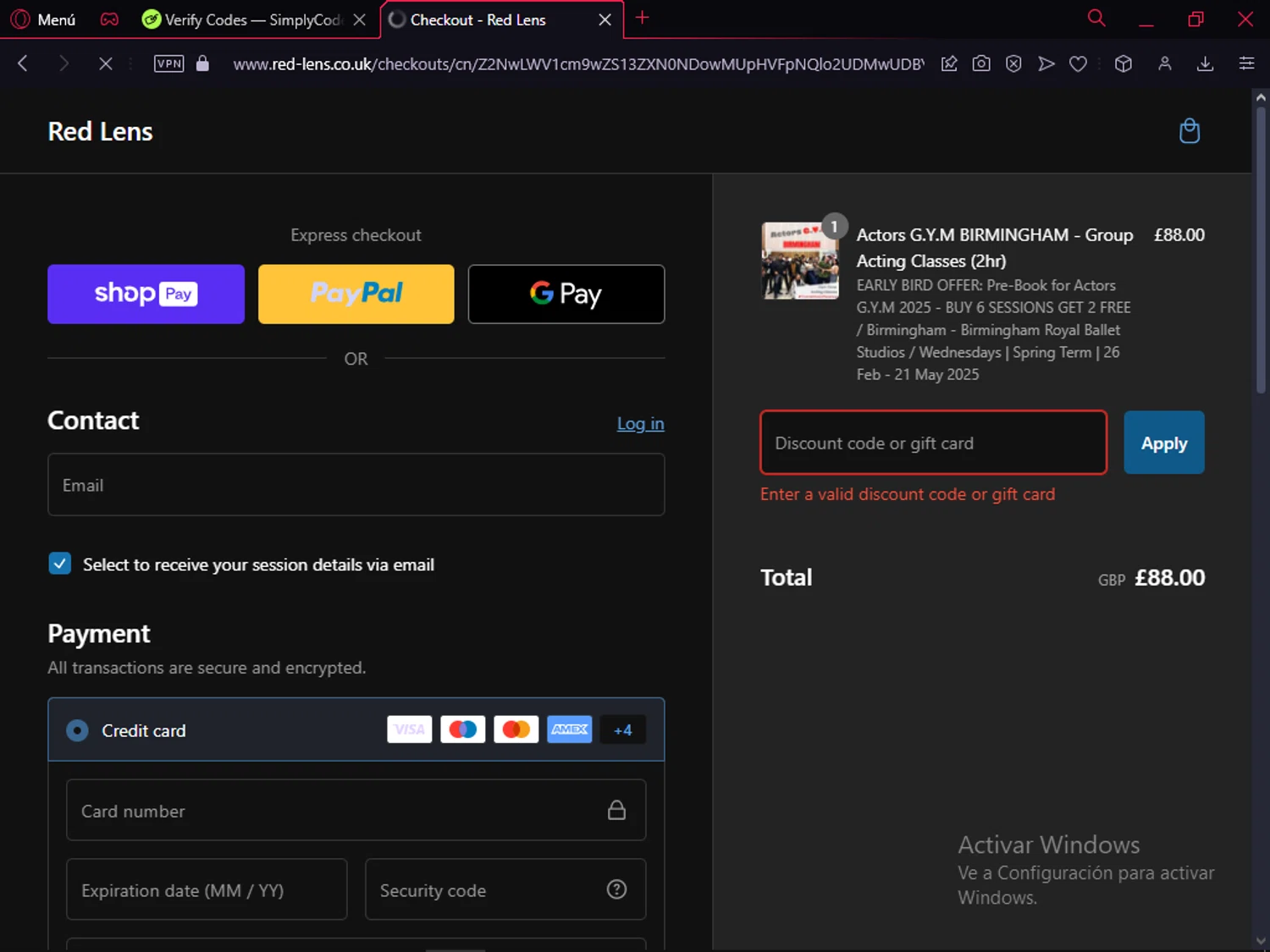
Task: Focus the Card number field
Action: point(356,810)
